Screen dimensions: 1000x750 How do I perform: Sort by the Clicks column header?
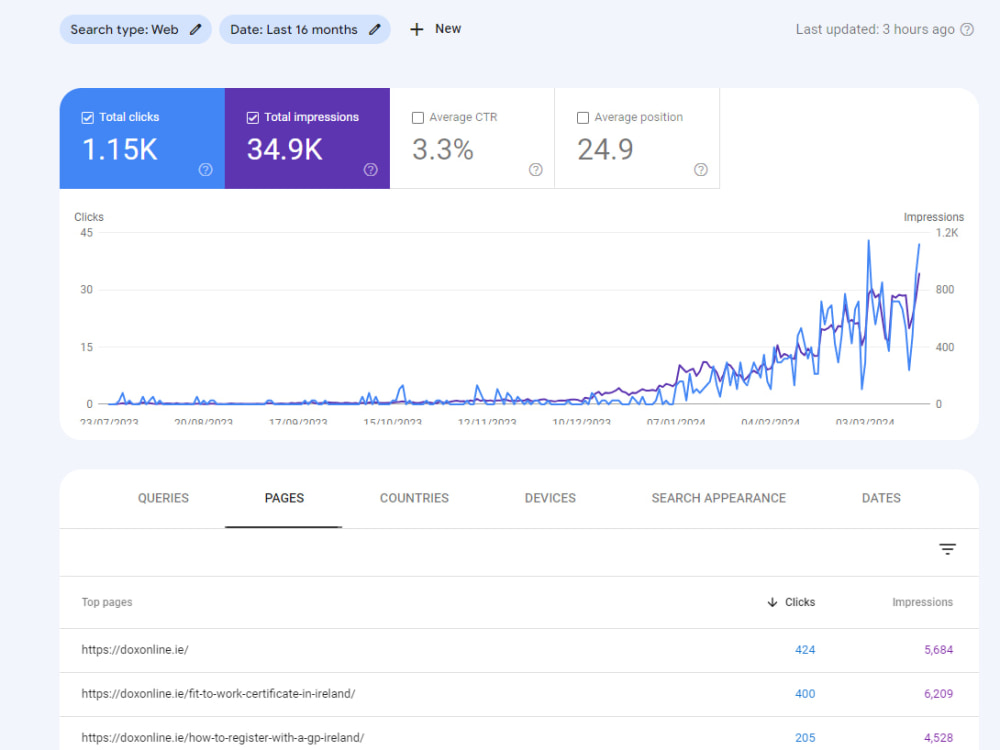(x=800, y=602)
